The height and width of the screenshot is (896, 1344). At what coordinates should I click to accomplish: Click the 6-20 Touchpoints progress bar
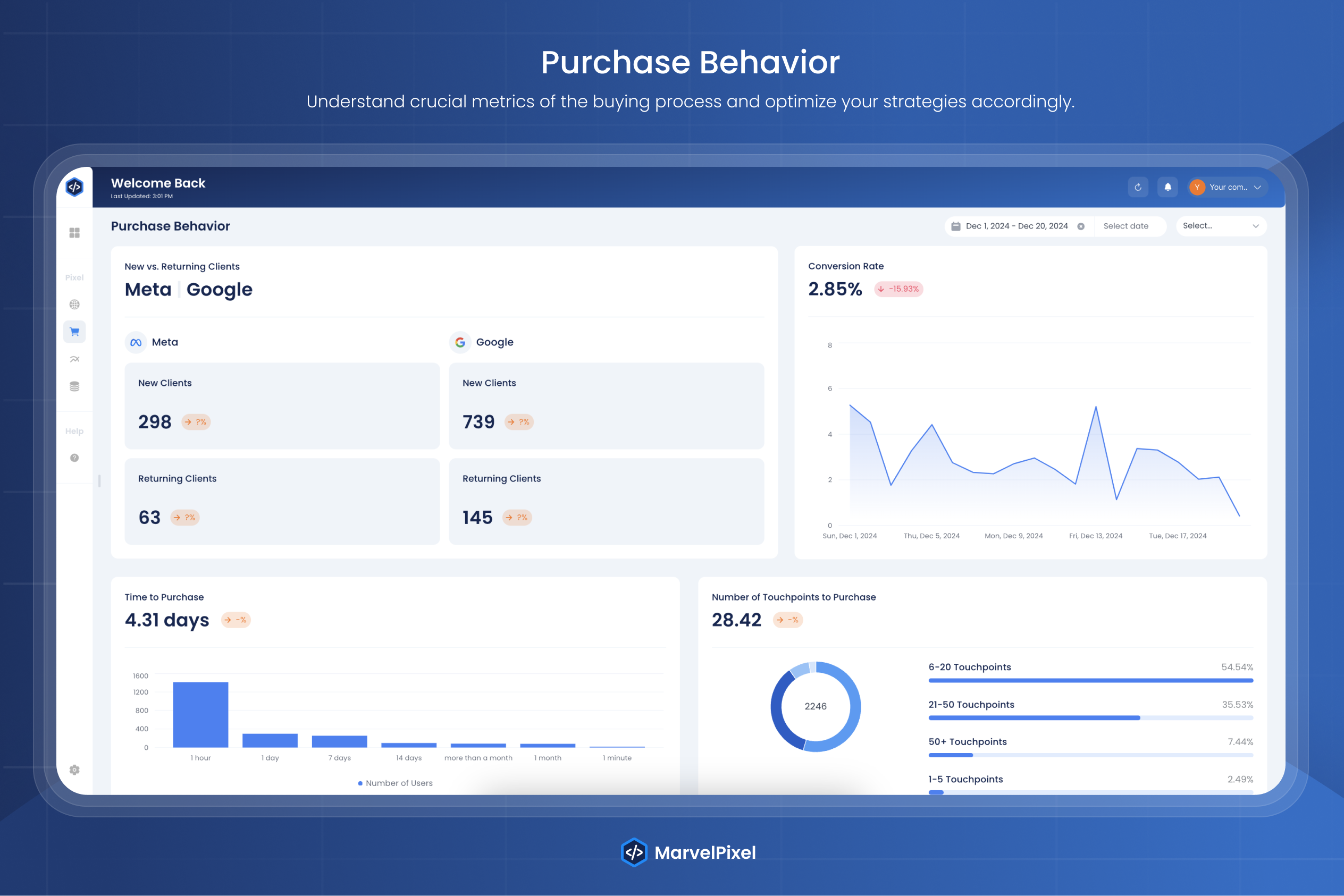click(1090, 680)
